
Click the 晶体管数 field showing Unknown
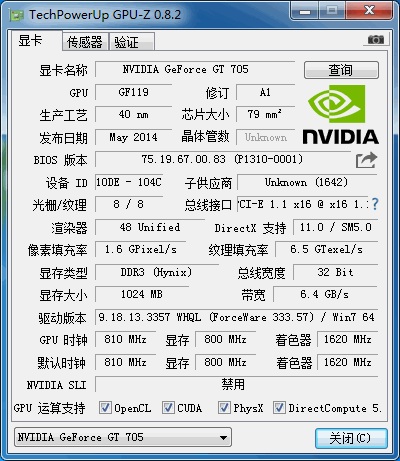coord(266,137)
